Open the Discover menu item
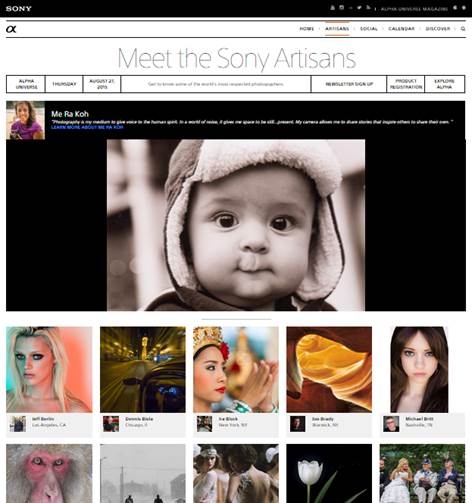This screenshot has width=472, height=503. [438, 29]
